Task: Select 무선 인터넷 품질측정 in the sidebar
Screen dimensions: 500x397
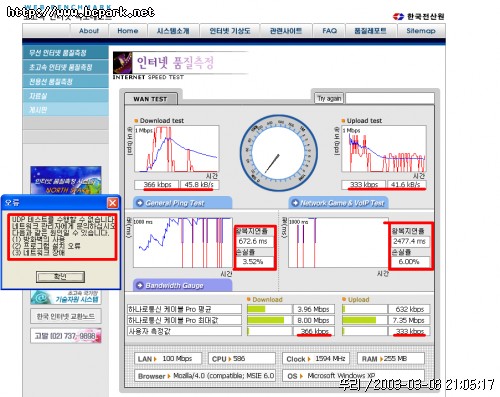Action: click(x=66, y=53)
